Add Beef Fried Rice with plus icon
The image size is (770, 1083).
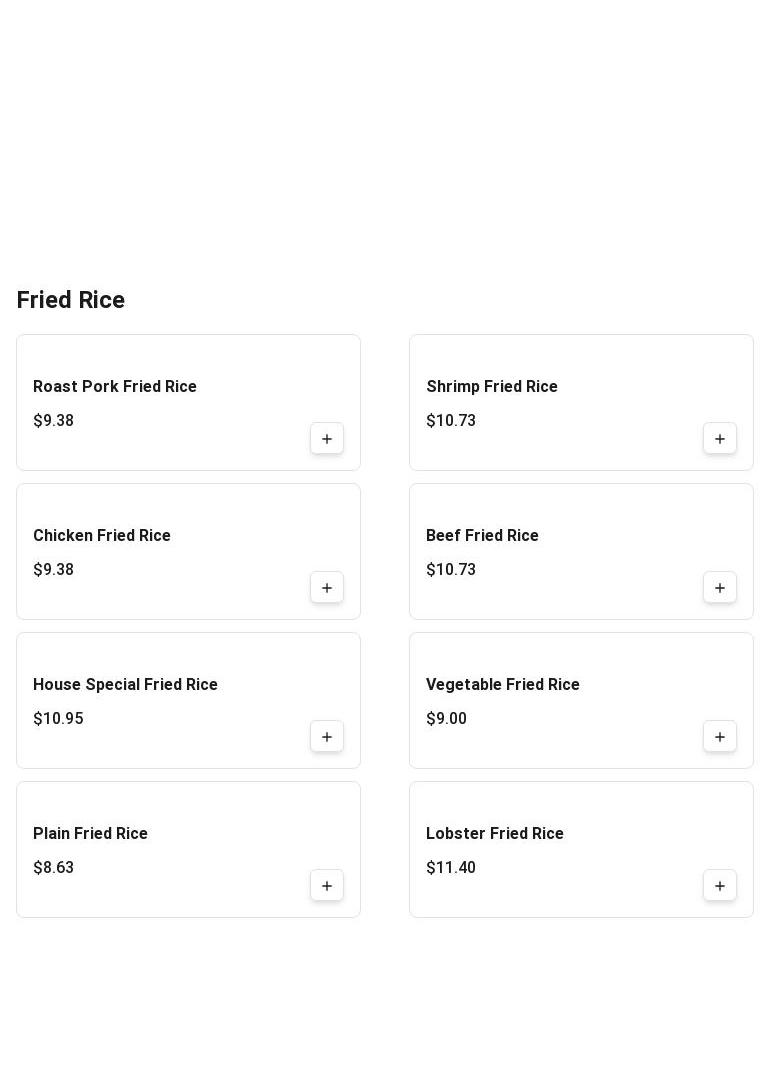pos(720,588)
